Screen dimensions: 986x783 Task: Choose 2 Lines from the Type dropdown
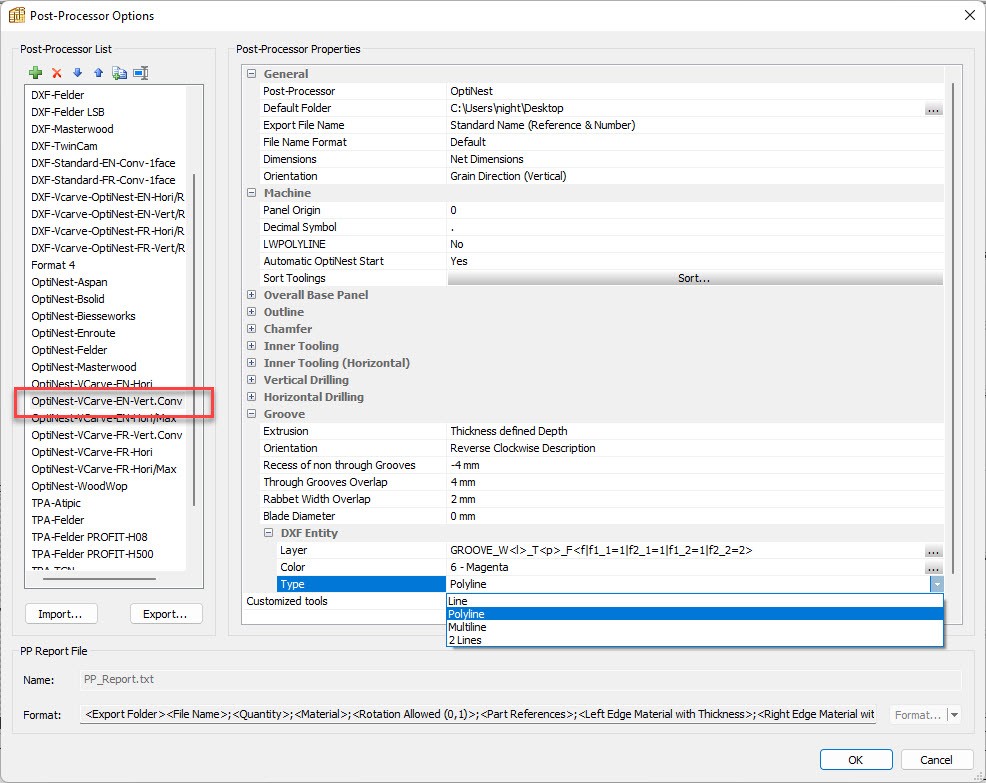click(x=695, y=640)
